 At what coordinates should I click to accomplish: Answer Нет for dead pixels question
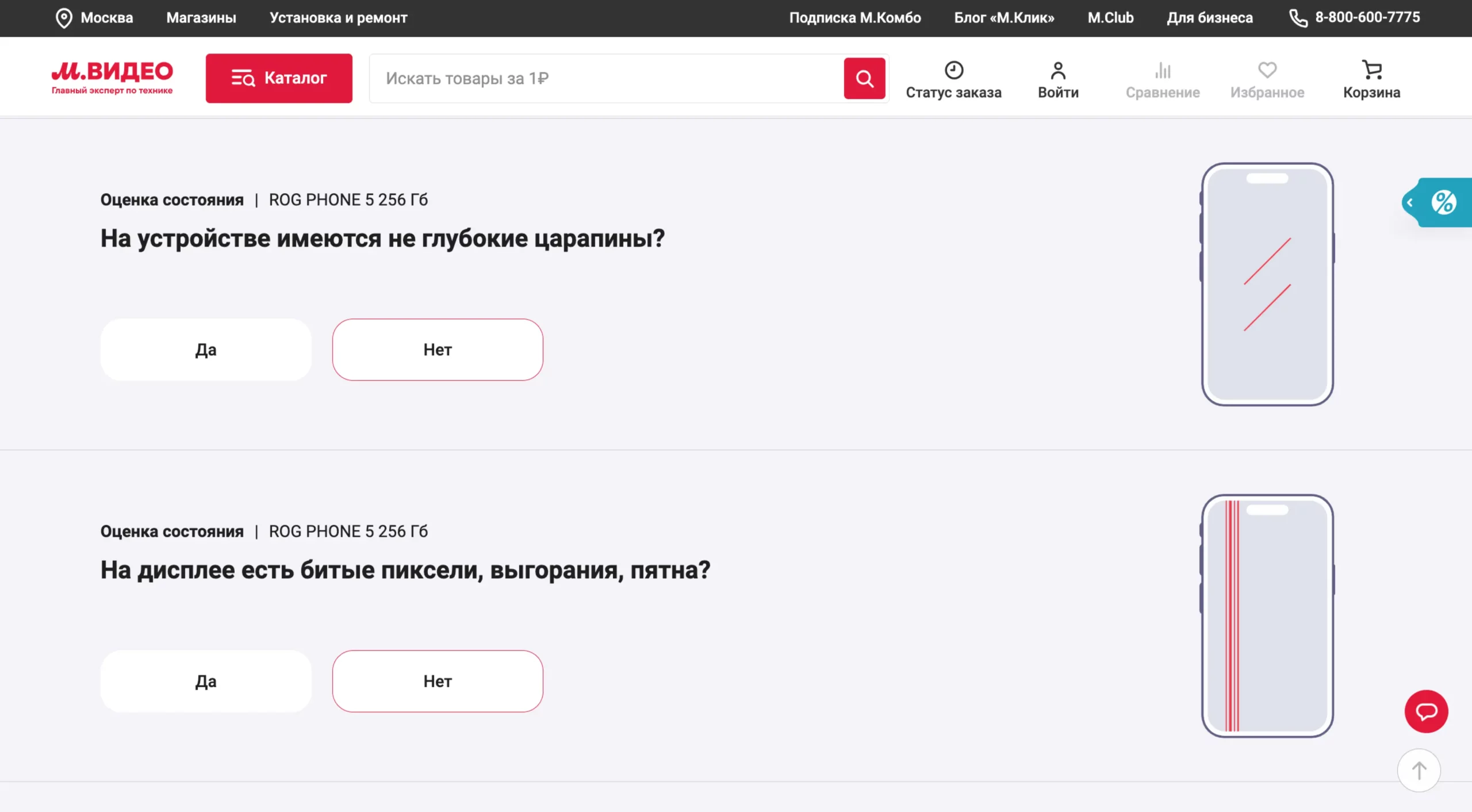pyautogui.click(x=437, y=681)
